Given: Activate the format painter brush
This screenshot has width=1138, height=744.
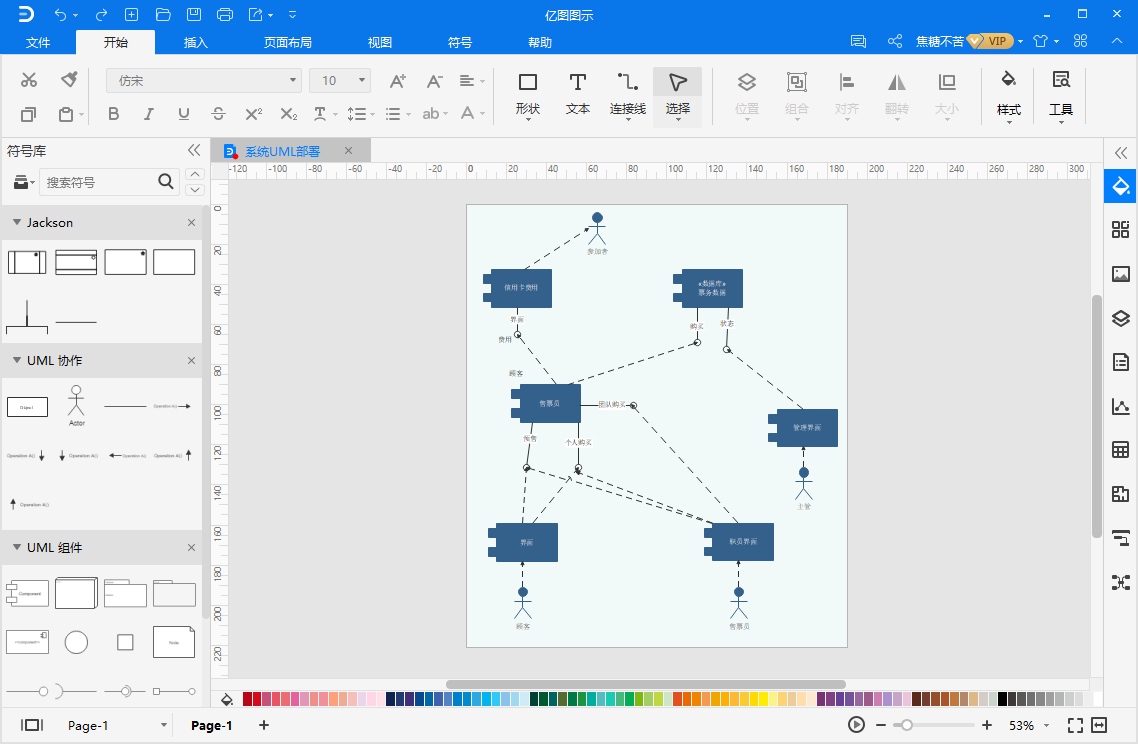Looking at the screenshot, I should coord(69,79).
